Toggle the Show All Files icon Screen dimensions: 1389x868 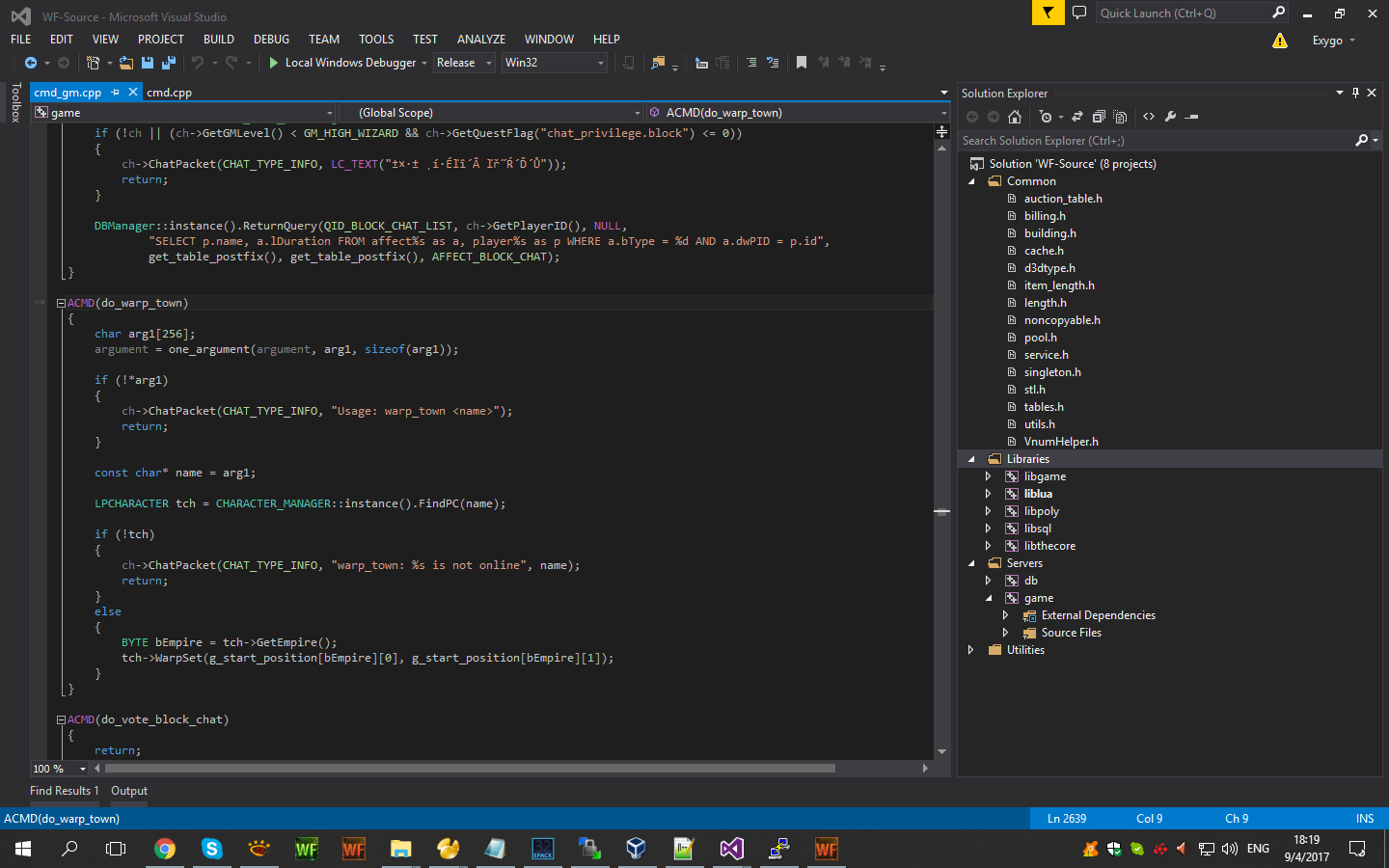point(1120,117)
